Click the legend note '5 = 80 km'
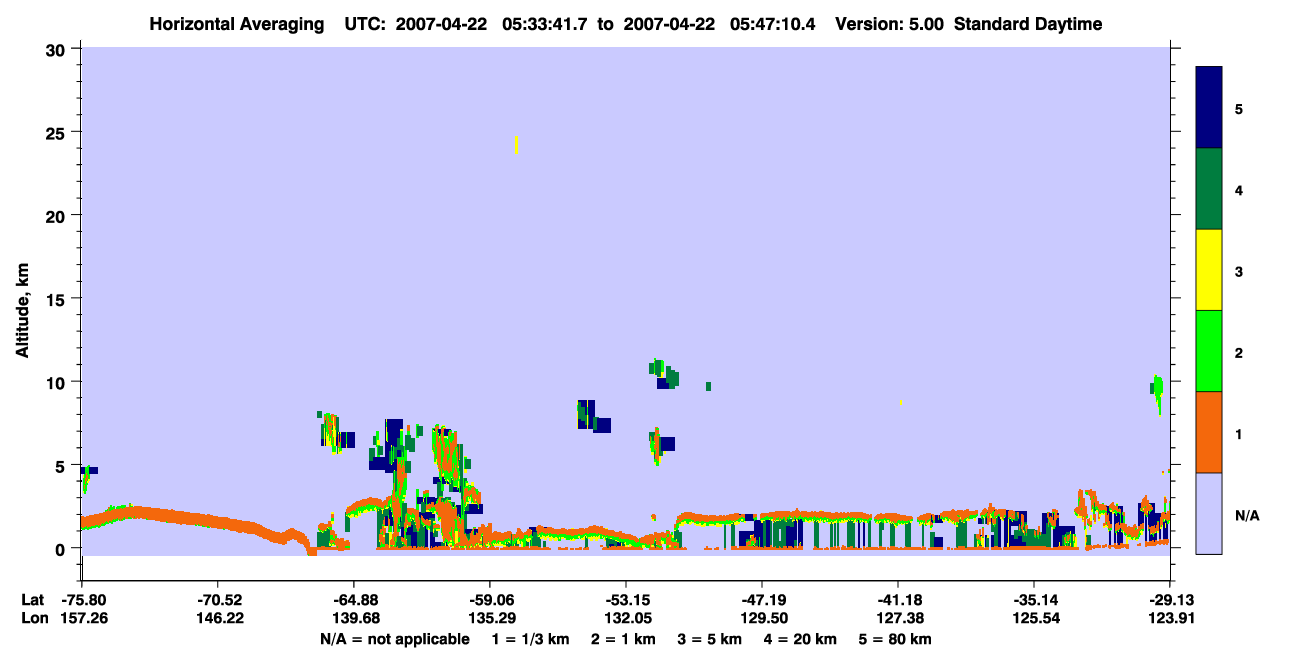1300x667 pixels. (x=896, y=639)
